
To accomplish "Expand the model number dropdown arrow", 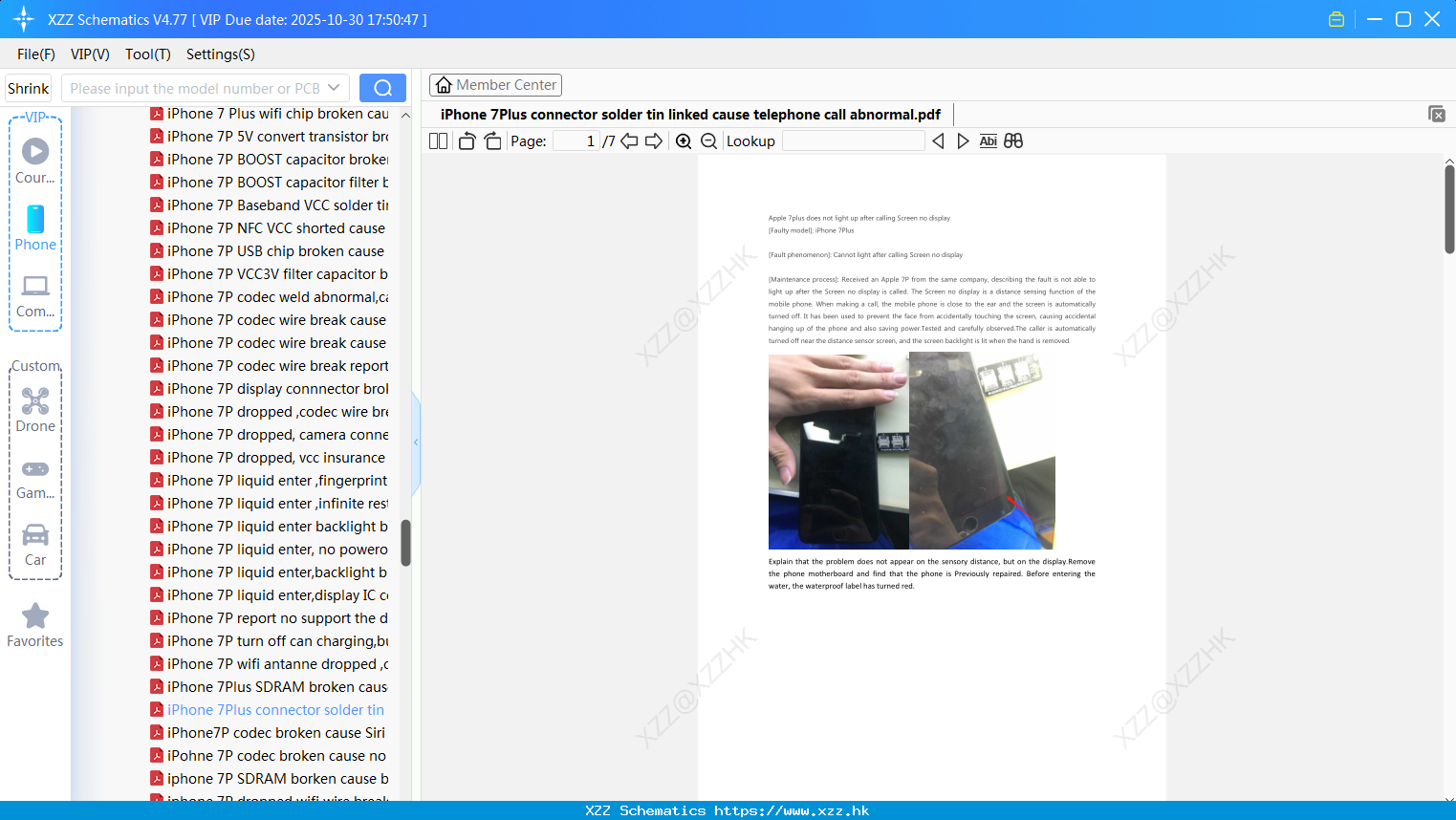I will click(x=334, y=88).
